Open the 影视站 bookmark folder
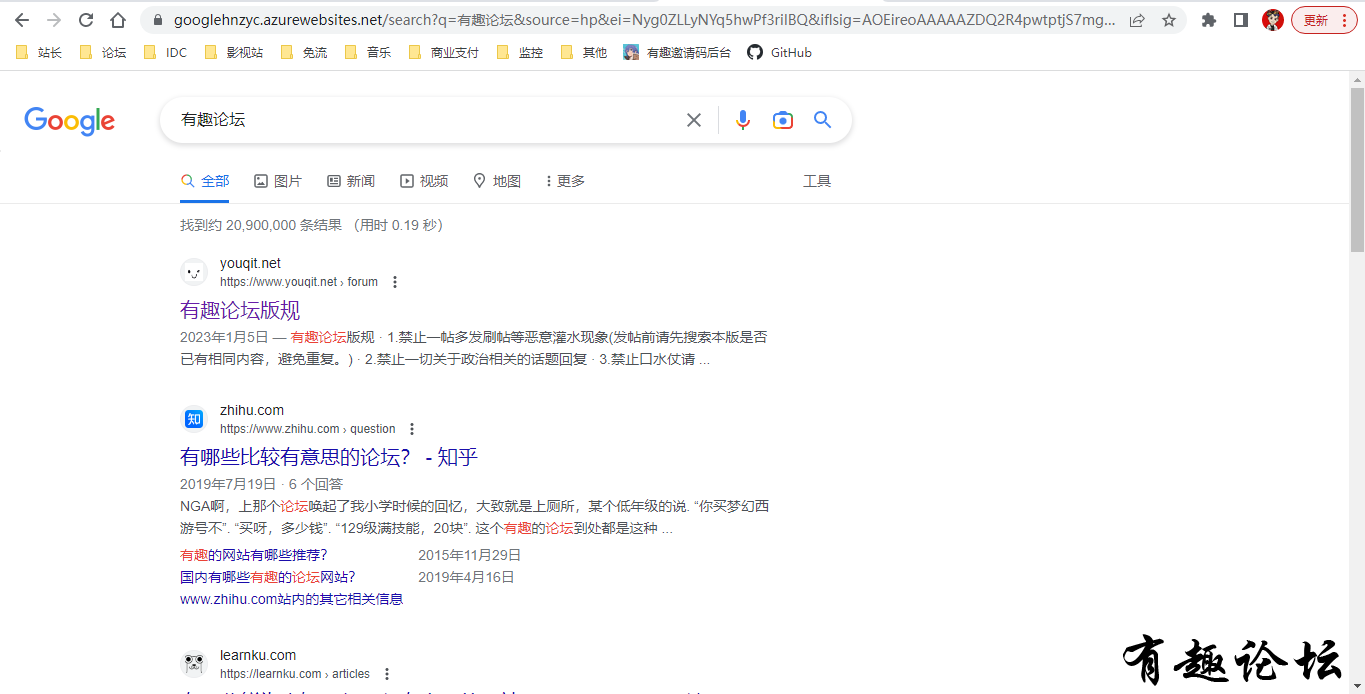The height and width of the screenshot is (694, 1365). pos(235,52)
